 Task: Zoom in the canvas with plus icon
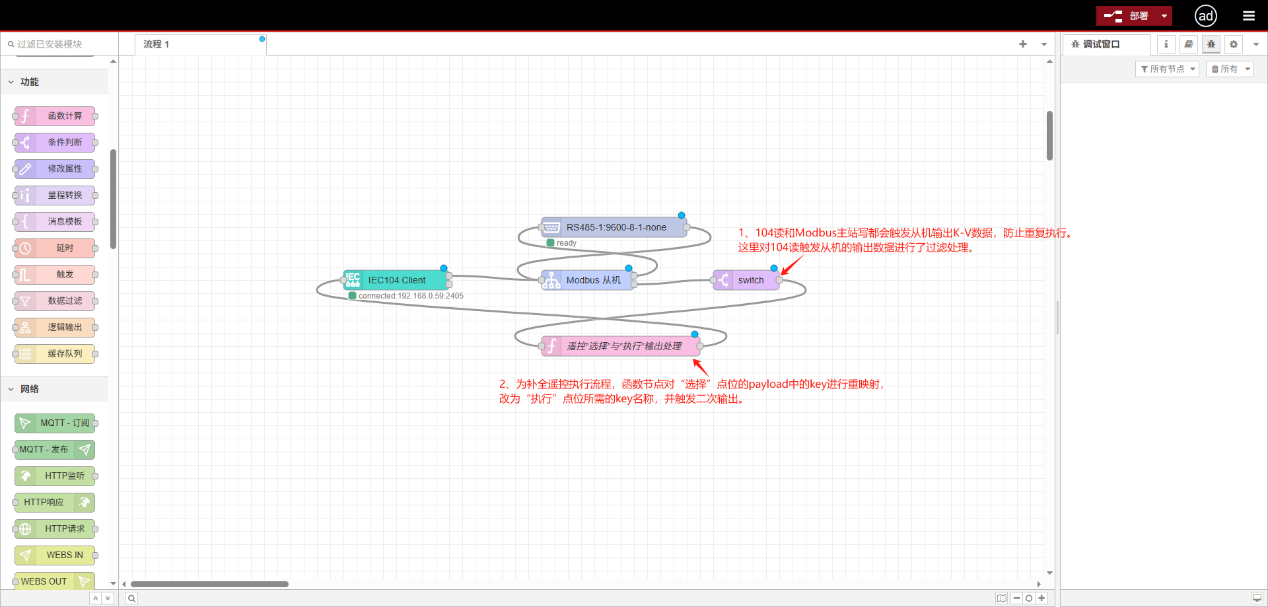click(1041, 598)
